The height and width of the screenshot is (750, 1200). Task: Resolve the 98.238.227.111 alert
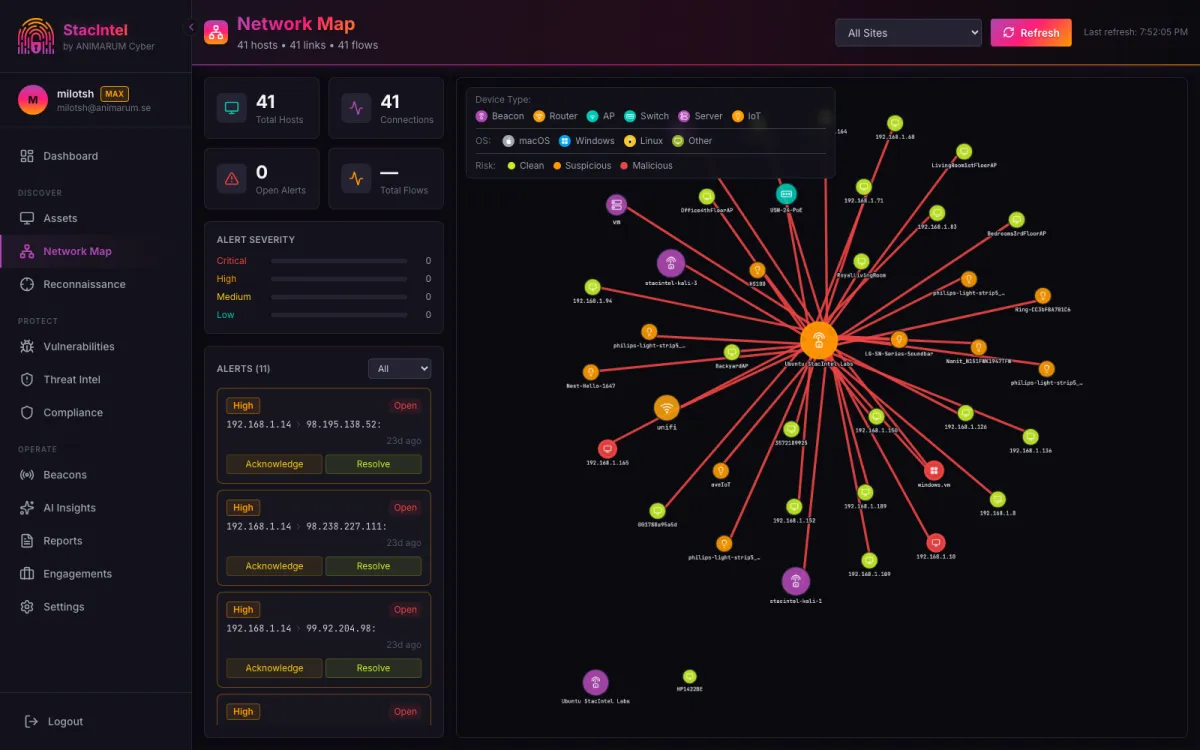(373, 566)
